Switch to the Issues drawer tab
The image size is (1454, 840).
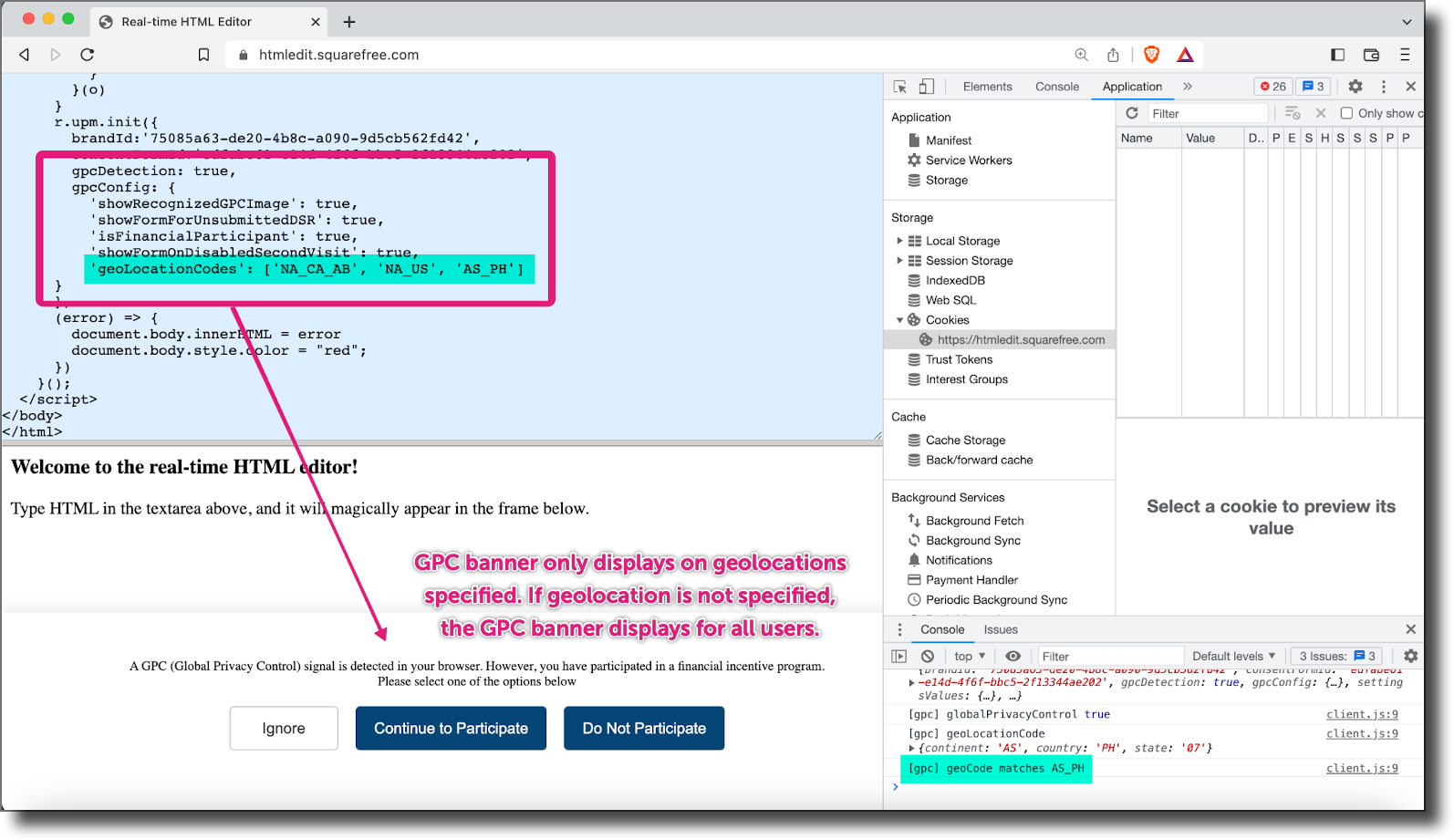(x=1001, y=629)
